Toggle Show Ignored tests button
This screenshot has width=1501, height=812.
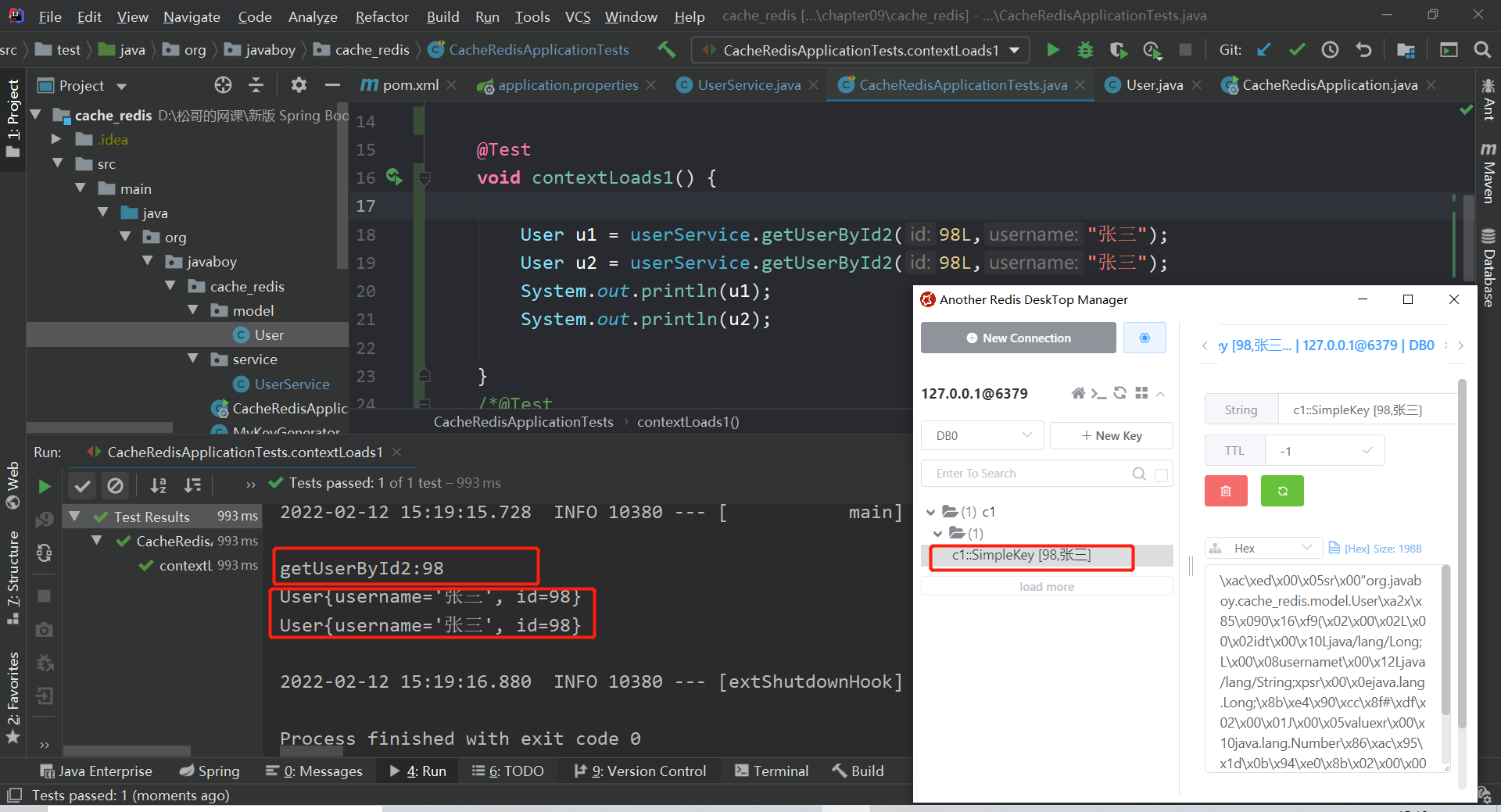(x=115, y=485)
